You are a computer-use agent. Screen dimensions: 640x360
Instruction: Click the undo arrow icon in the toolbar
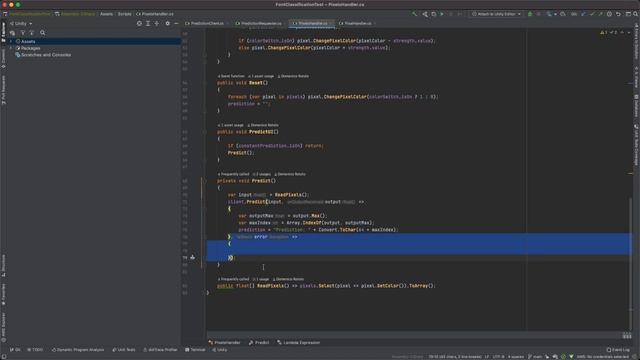coord(618,14)
